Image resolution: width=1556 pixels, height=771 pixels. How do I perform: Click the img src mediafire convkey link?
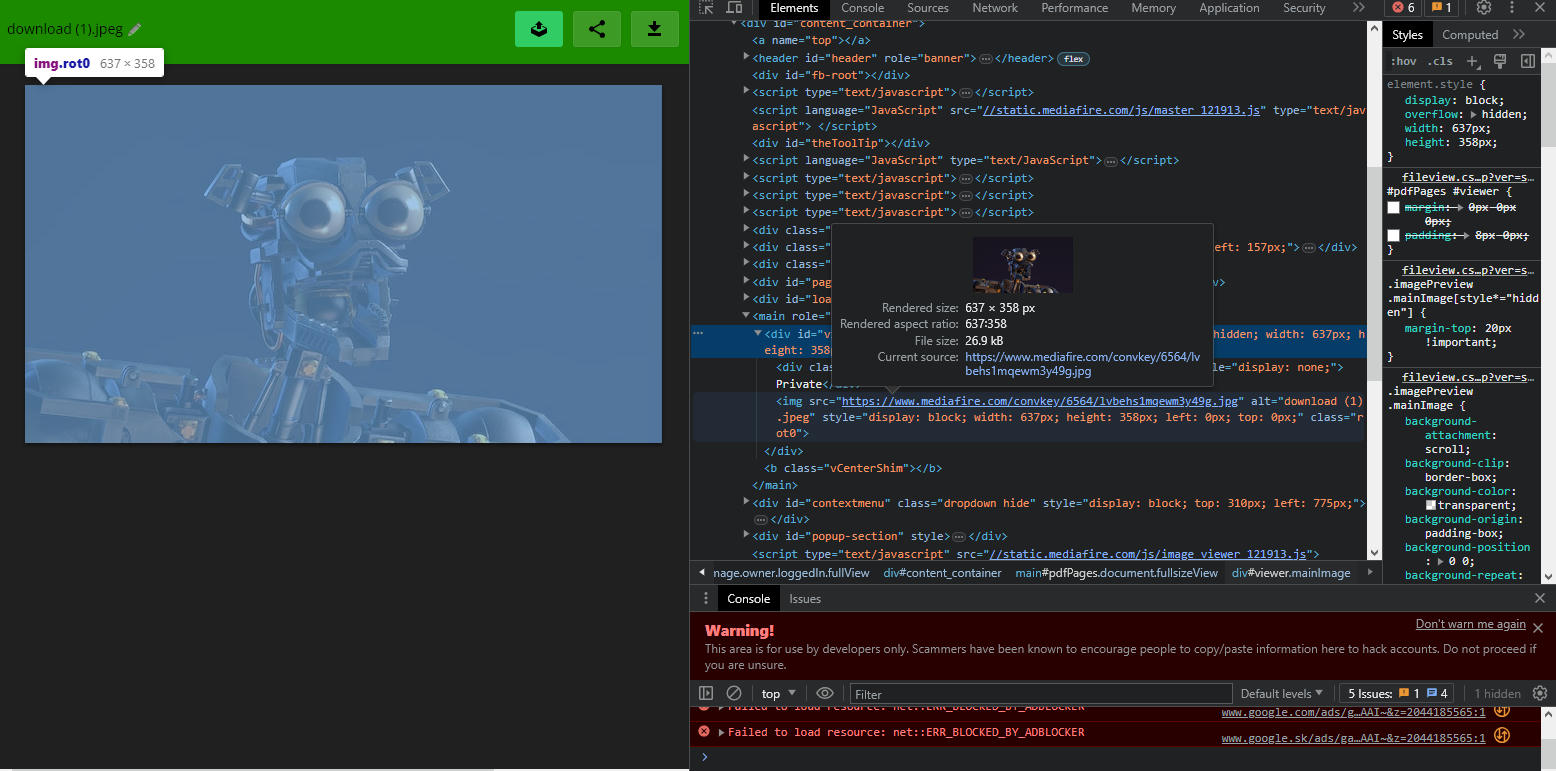point(1040,400)
